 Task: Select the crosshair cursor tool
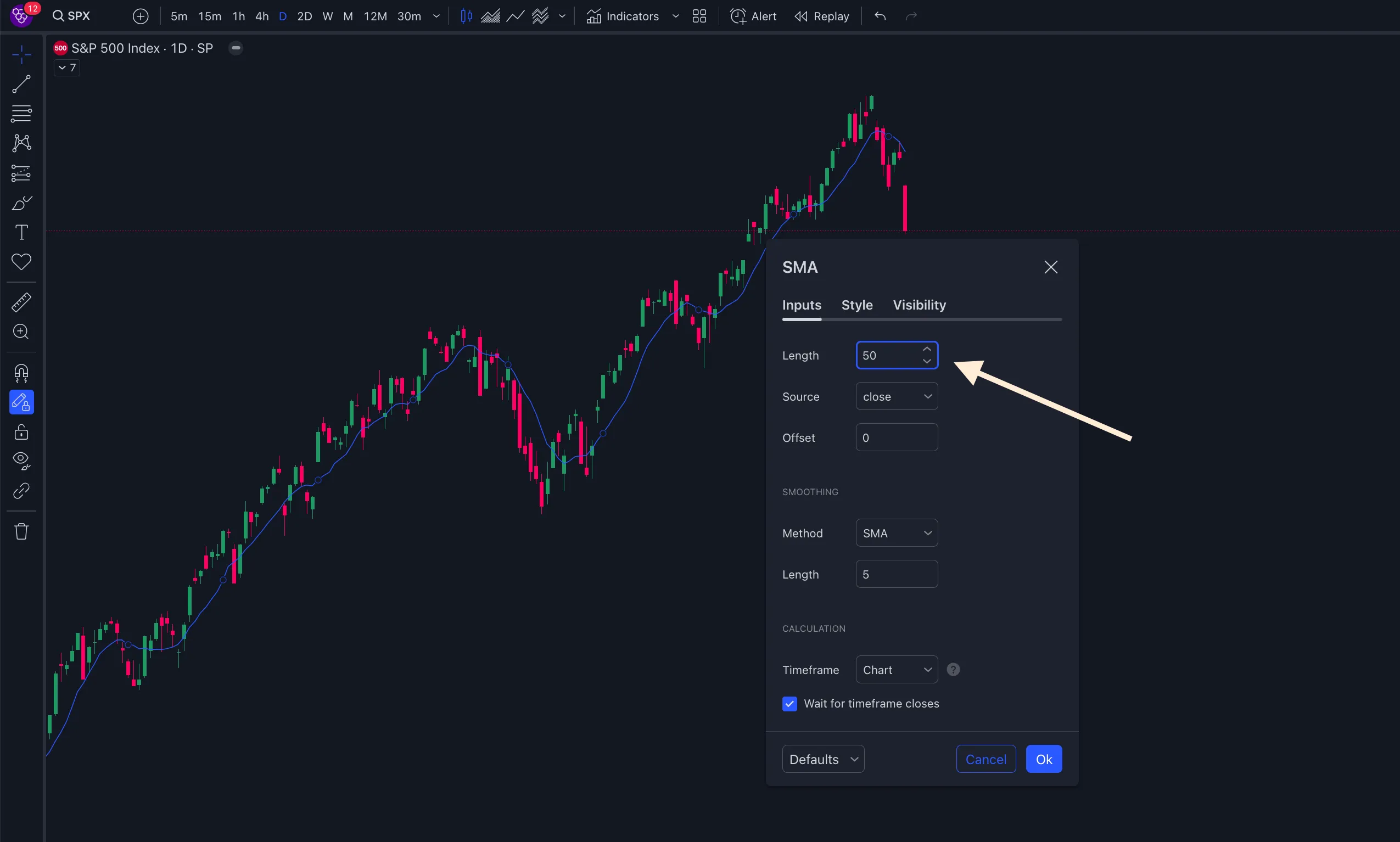[21, 55]
